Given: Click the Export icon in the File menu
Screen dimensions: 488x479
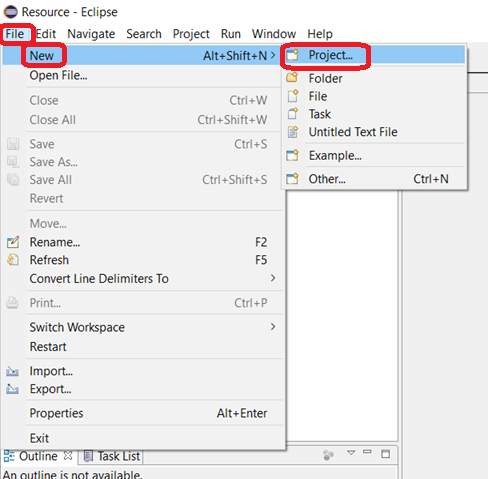Looking at the screenshot, I should 12,389.
